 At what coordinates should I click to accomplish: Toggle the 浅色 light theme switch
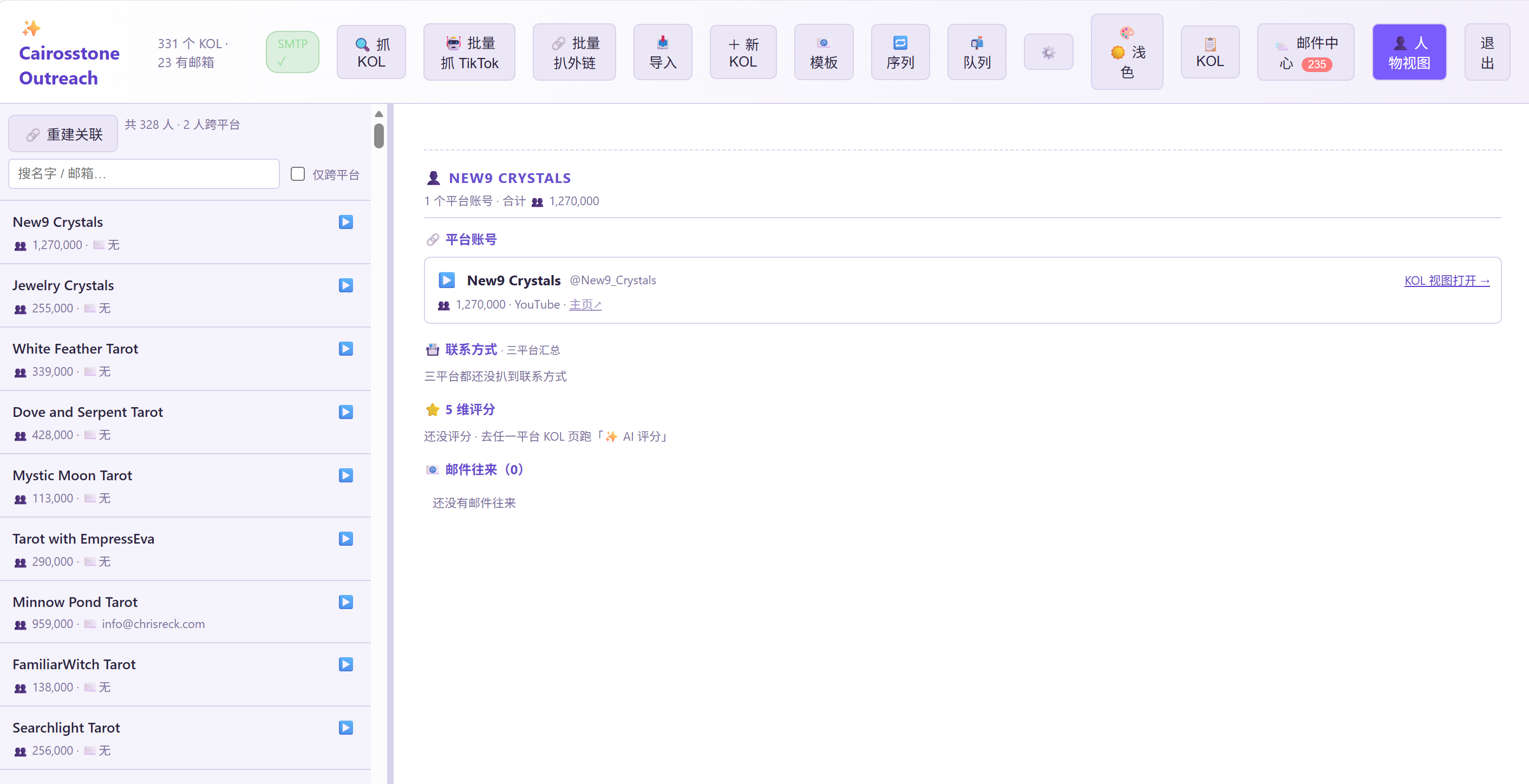[1127, 52]
